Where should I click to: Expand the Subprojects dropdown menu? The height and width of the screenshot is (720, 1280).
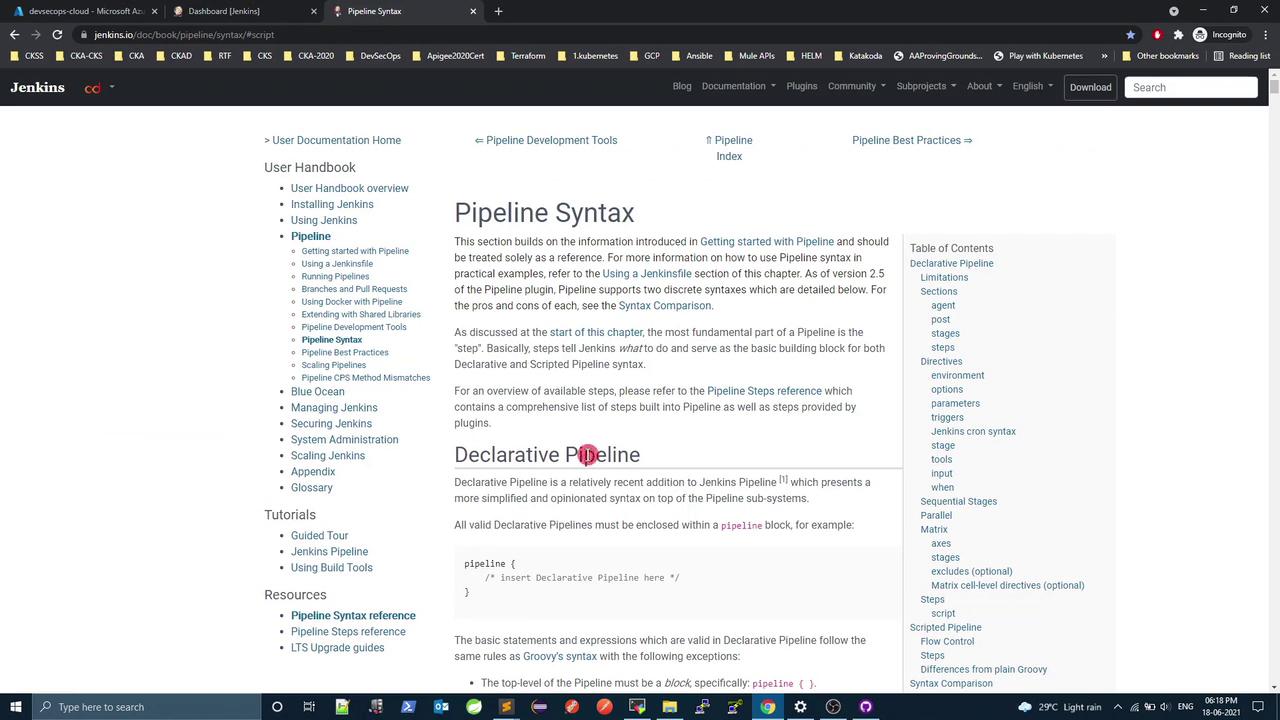[x=925, y=87]
